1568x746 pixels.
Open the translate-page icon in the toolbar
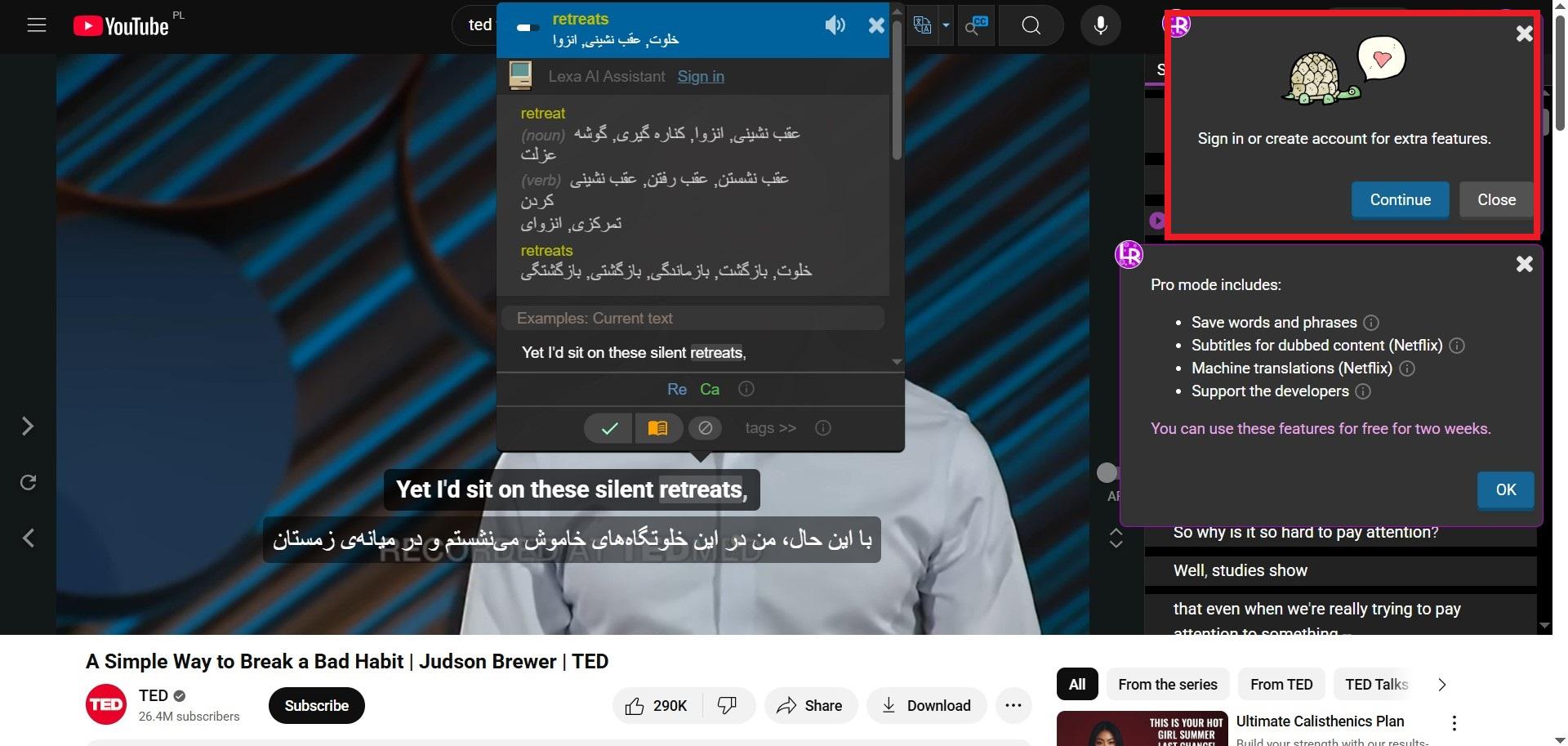(x=923, y=25)
